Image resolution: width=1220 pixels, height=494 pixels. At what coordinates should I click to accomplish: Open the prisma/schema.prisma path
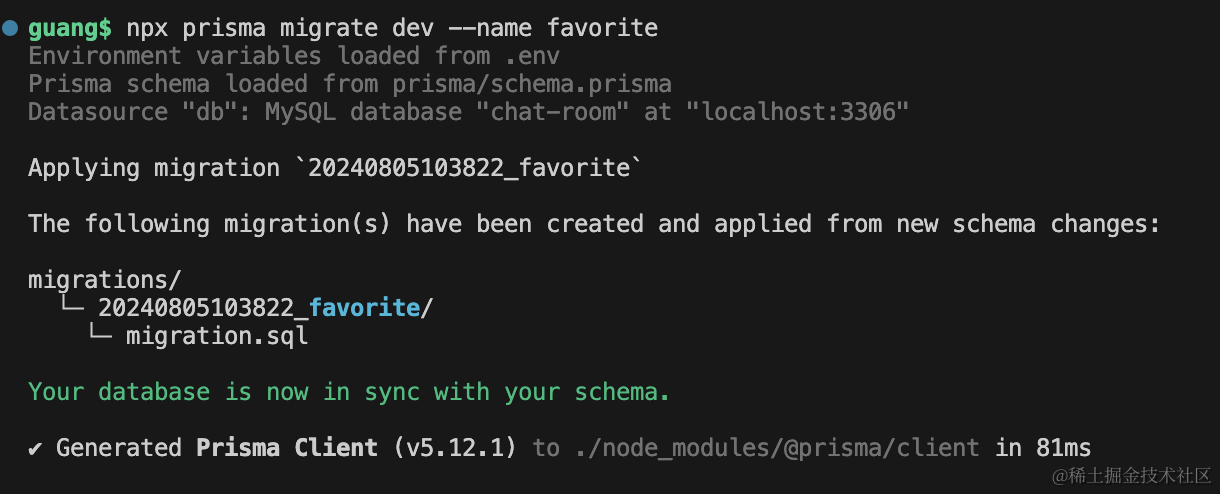[x=531, y=84]
